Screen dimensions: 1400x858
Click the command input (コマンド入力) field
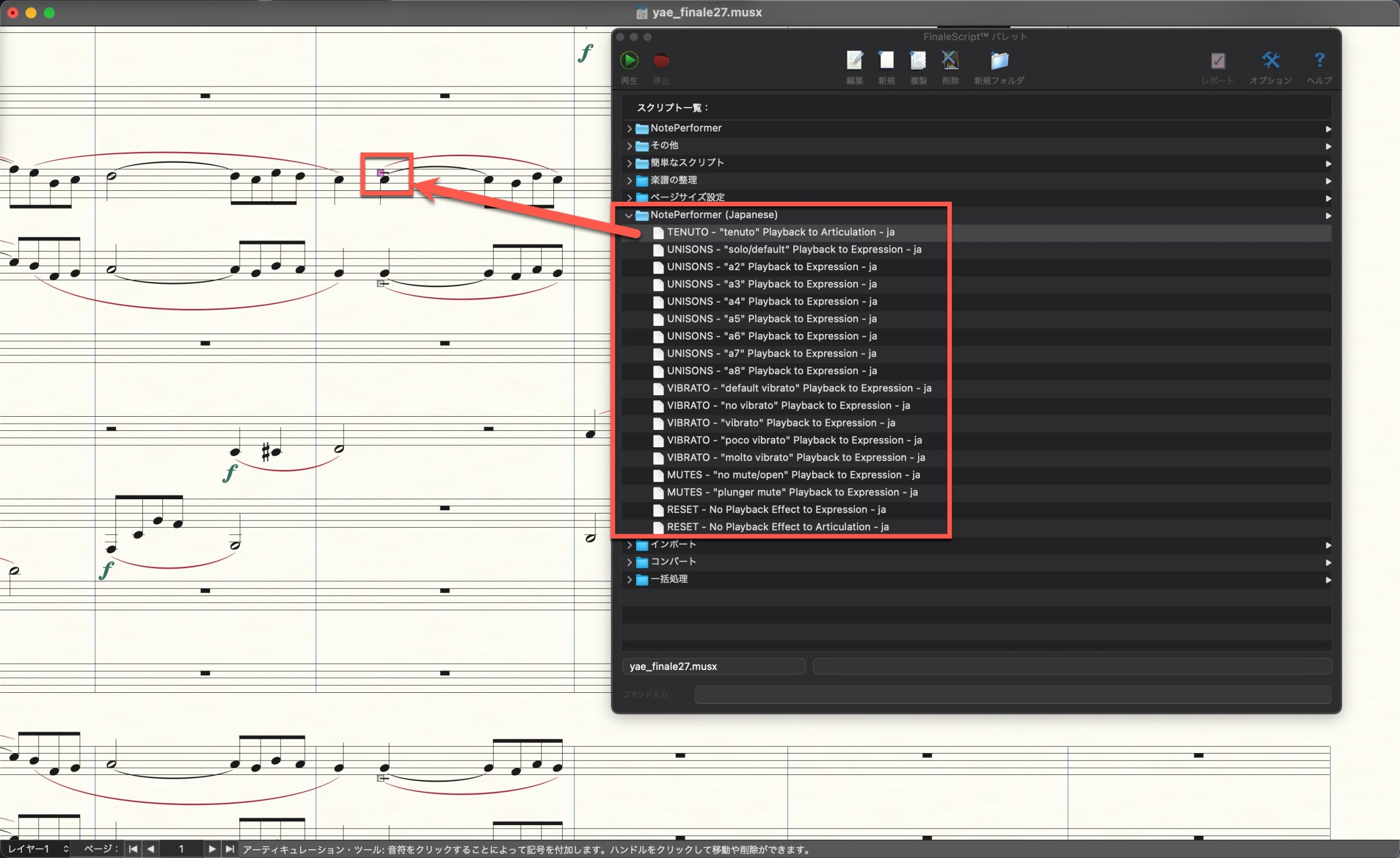pos(1012,694)
